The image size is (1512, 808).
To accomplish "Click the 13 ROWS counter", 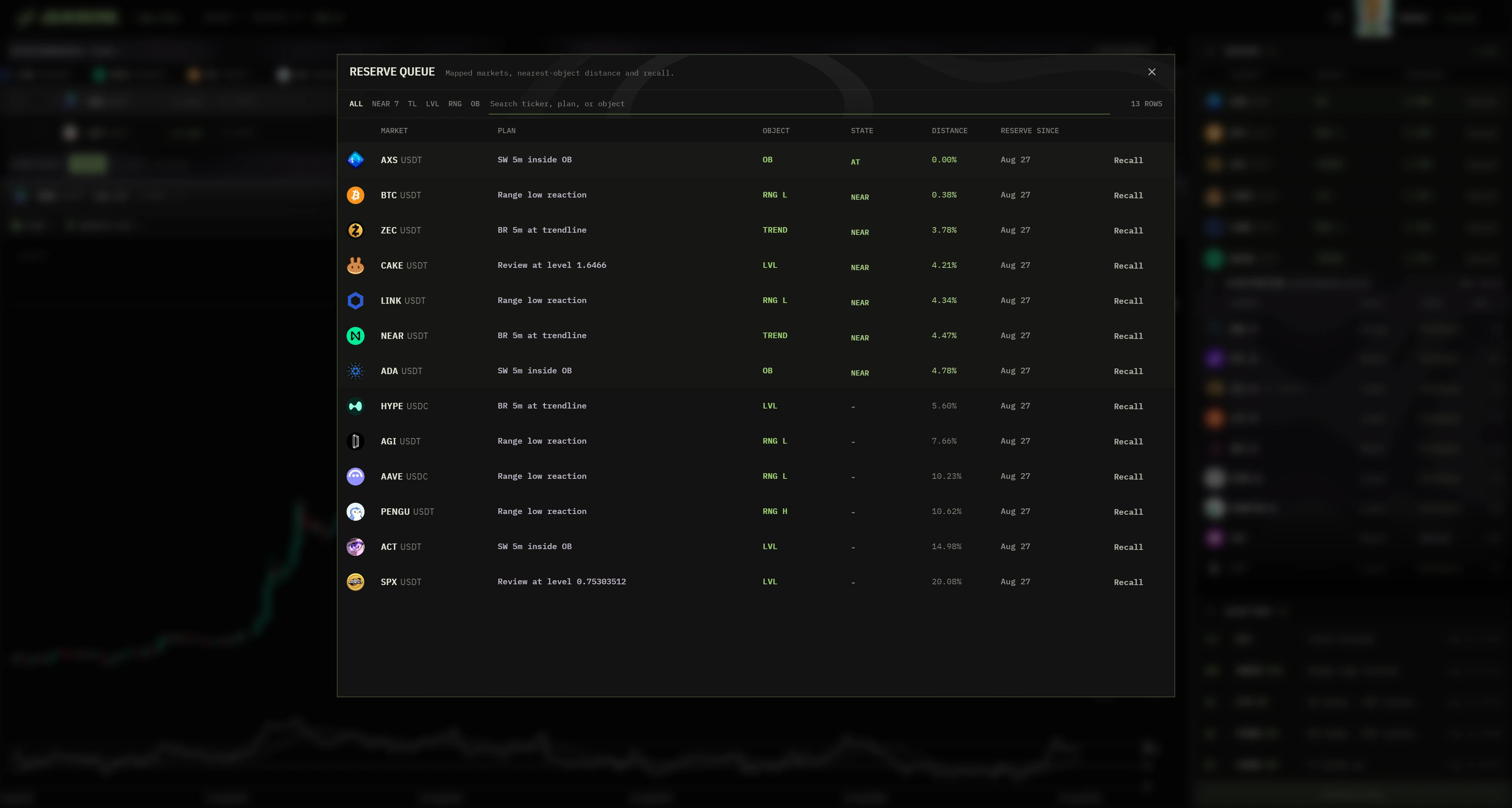I will 1146,104.
